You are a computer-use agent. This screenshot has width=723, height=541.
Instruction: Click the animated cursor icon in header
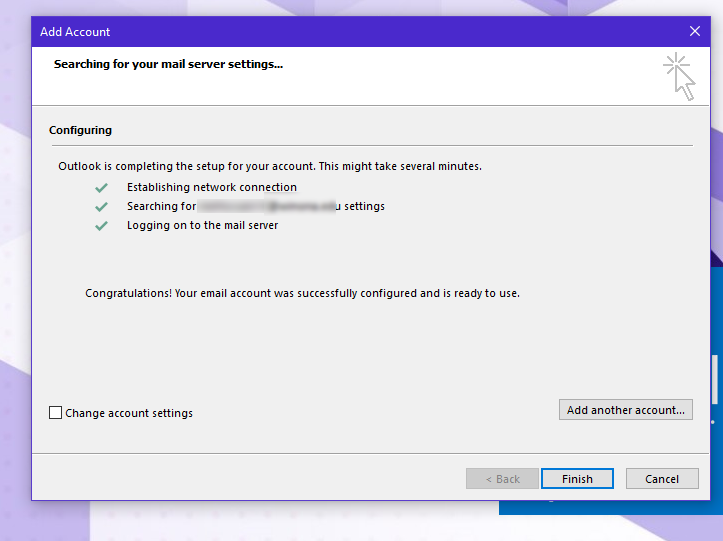pos(680,76)
